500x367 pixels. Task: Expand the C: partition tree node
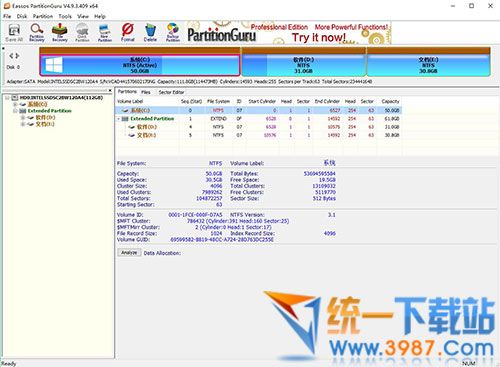click(x=15, y=104)
